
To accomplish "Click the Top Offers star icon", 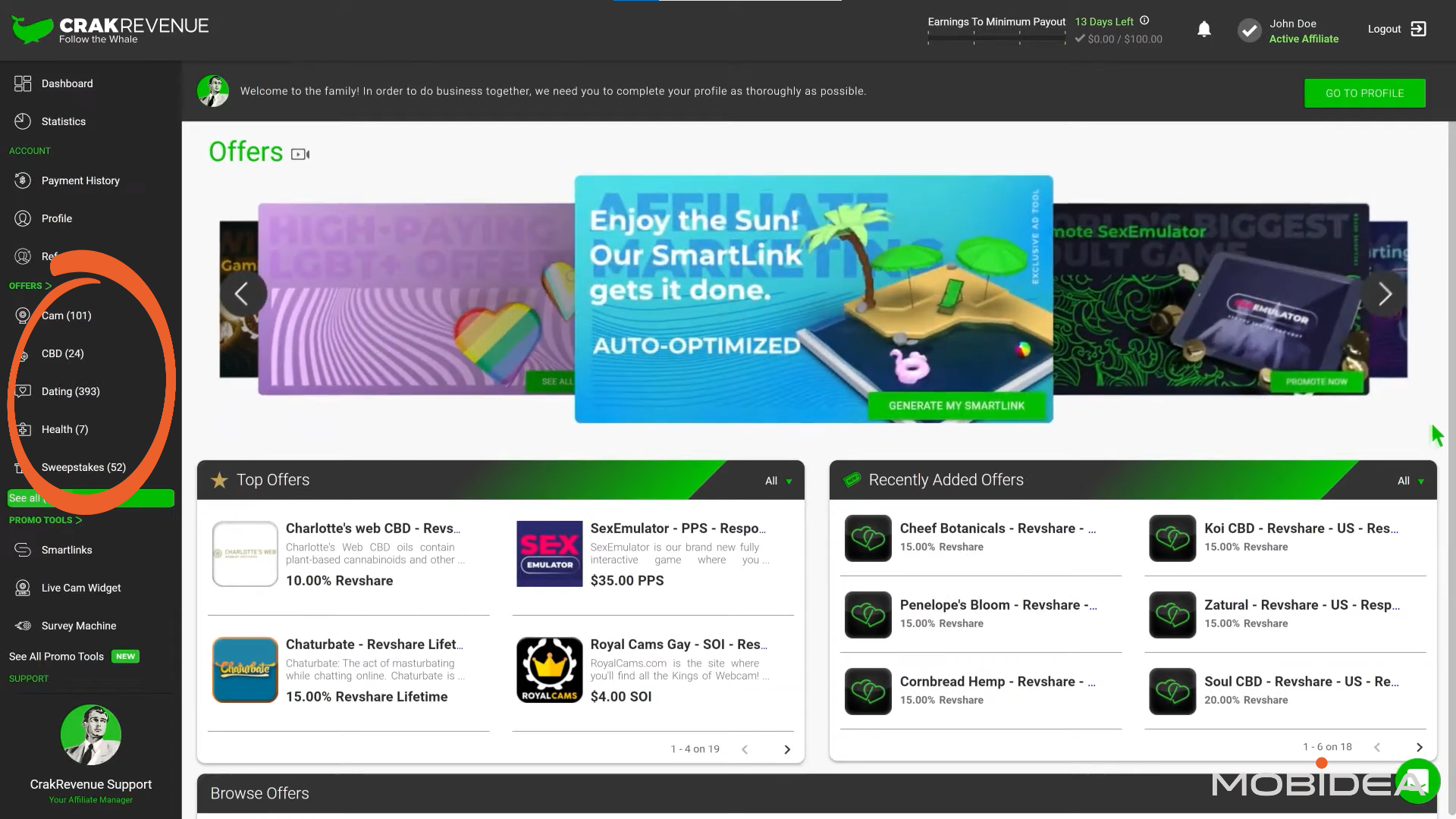I will (219, 480).
